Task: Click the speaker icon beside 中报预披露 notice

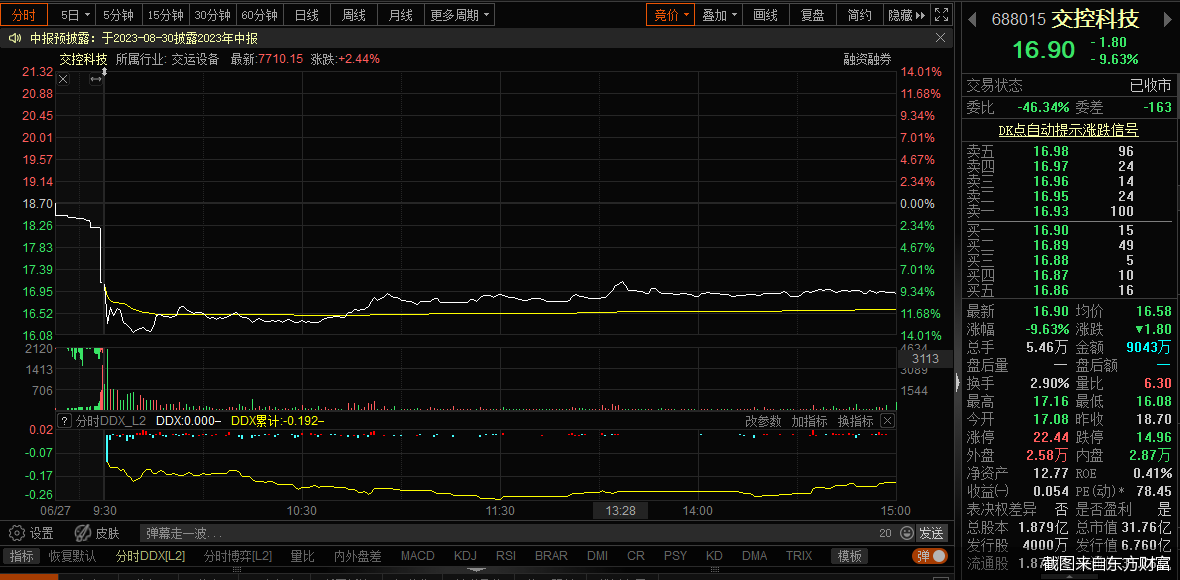Action: [14, 38]
